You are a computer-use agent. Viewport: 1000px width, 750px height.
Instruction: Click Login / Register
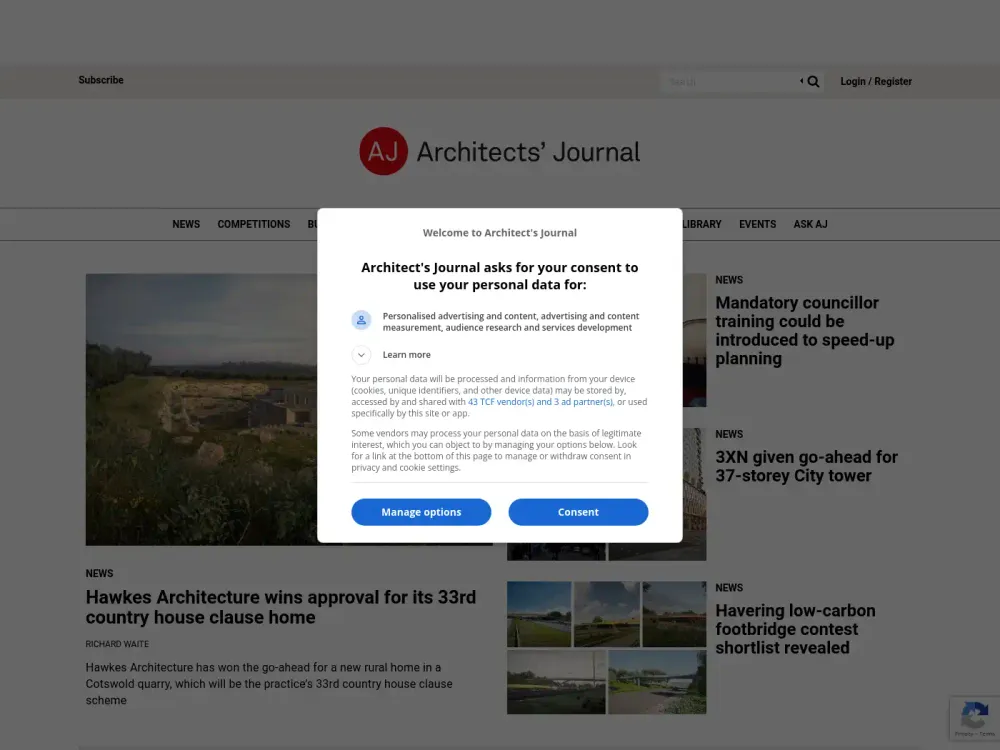tap(875, 81)
